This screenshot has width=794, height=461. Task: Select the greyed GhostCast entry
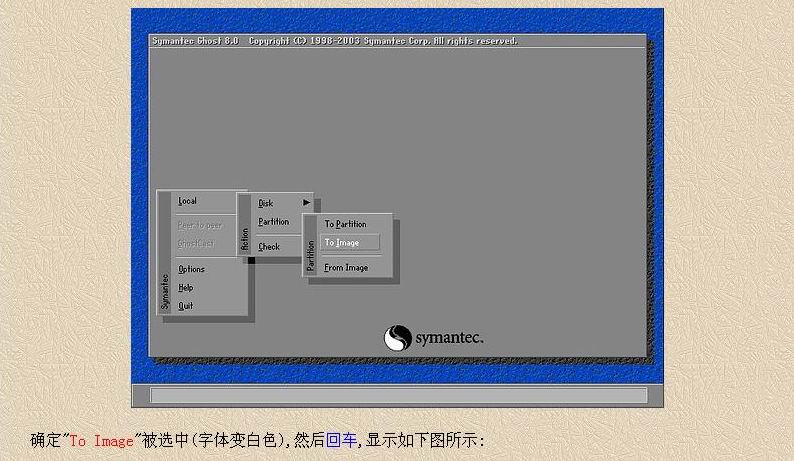tap(196, 244)
